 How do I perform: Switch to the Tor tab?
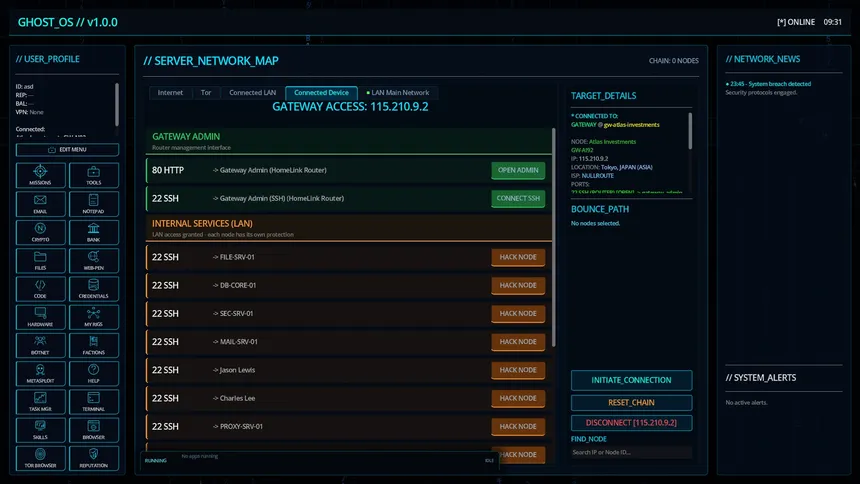pyautogui.click(x=206, y=93)
